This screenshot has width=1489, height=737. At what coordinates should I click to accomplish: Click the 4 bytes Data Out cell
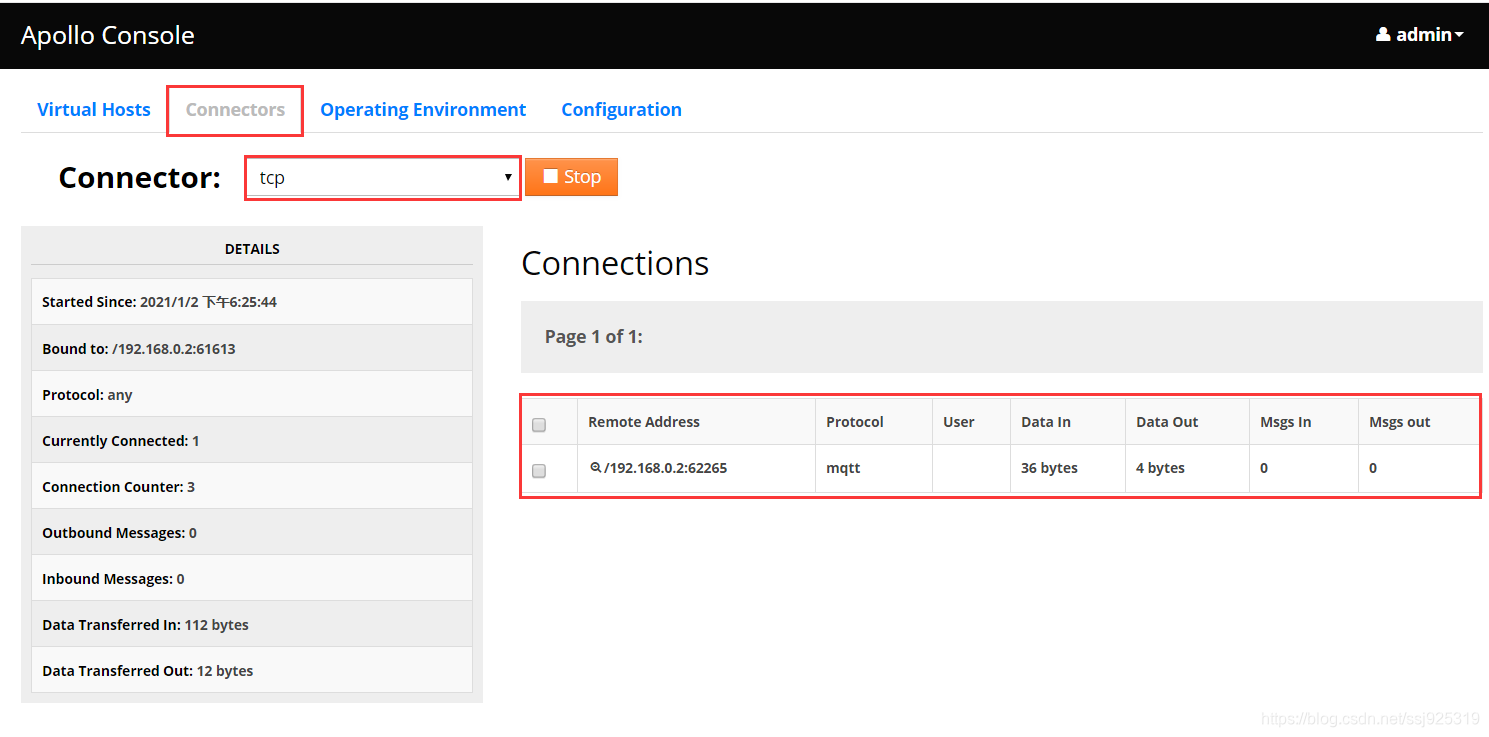tap(1187, 468)
